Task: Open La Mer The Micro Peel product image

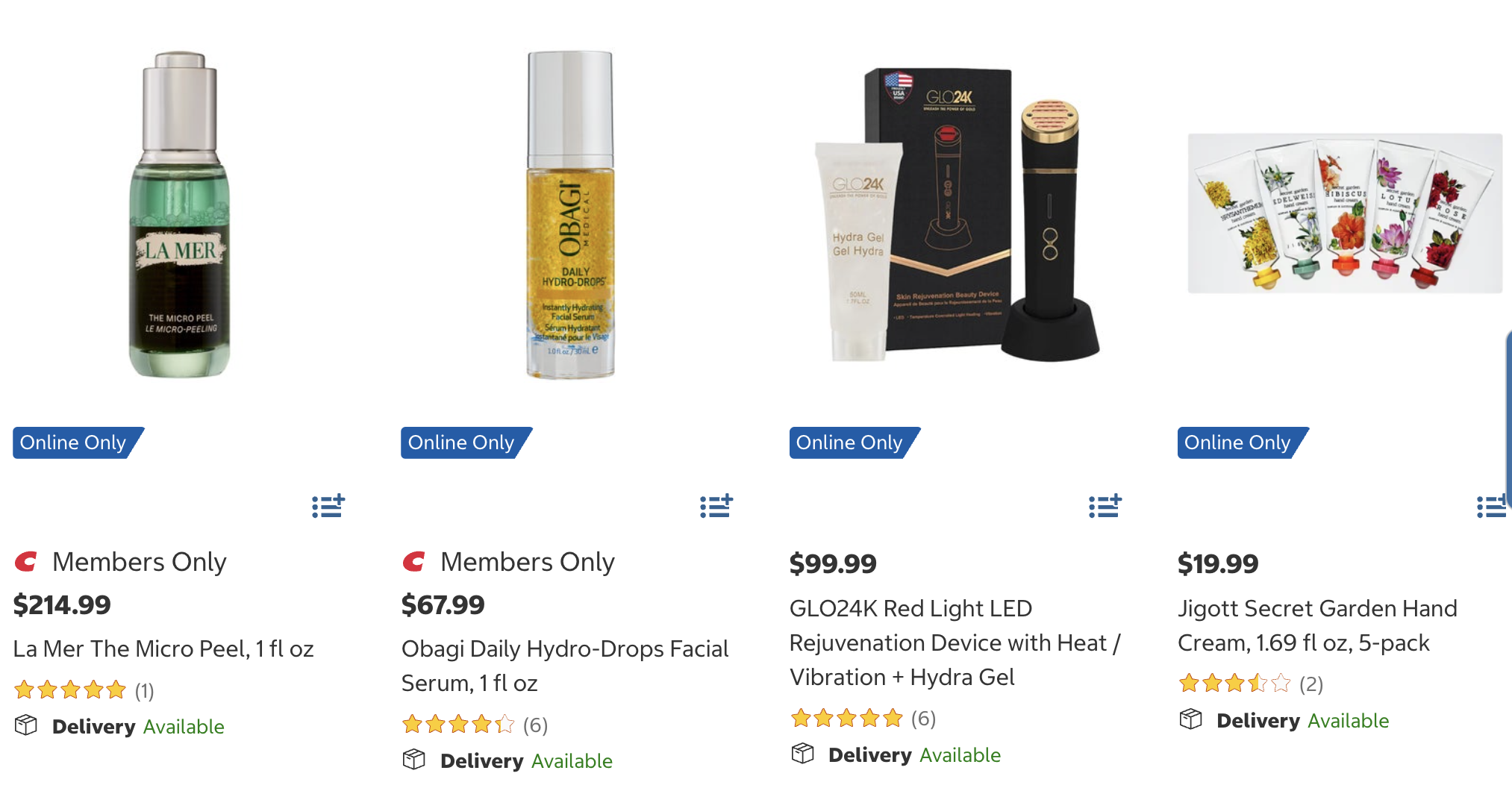Action: pos(180,214)
